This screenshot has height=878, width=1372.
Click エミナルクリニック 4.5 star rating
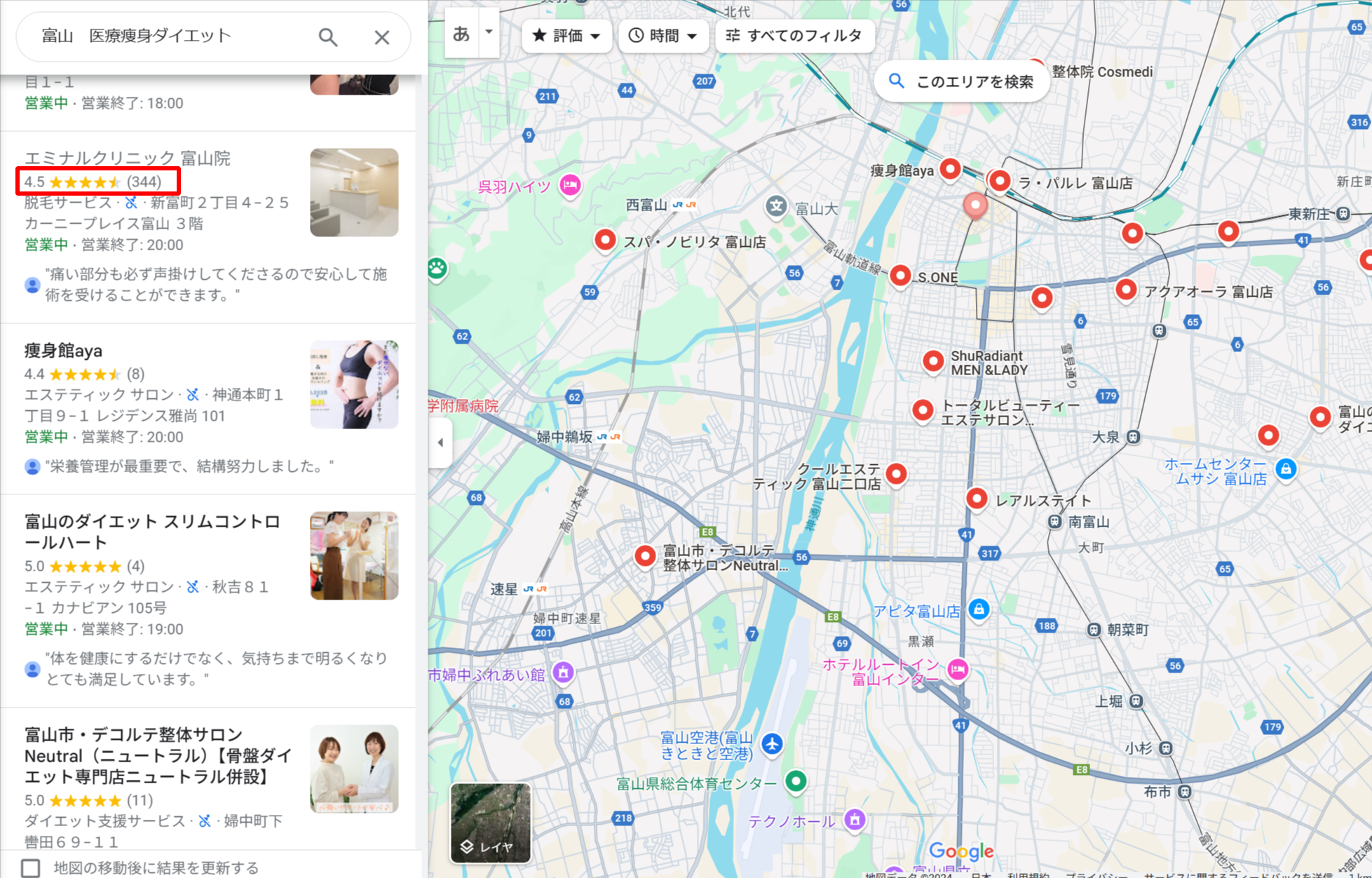click(93, 182)
